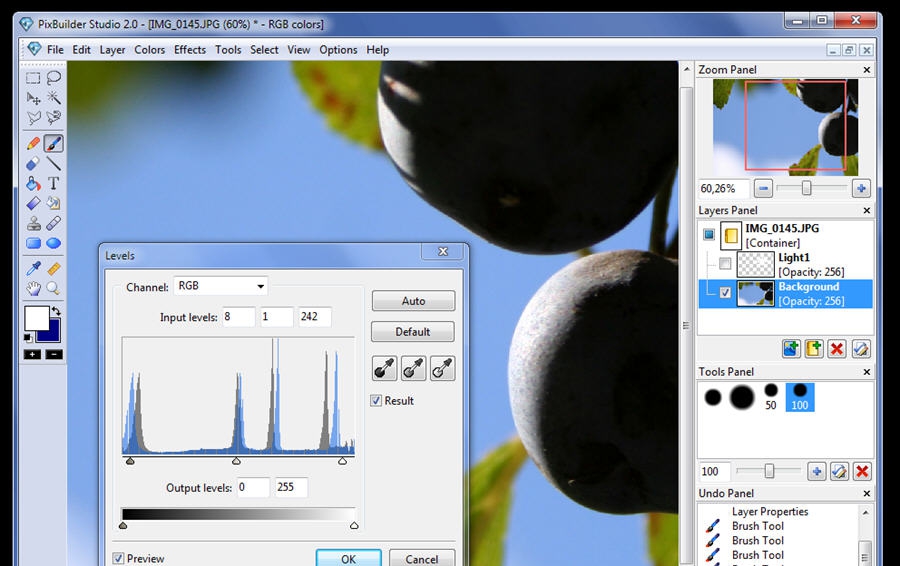The height and width of the screenshot is (566, 900).
Task: Select the Zoom magnifier tool
Action: (54, 288)
